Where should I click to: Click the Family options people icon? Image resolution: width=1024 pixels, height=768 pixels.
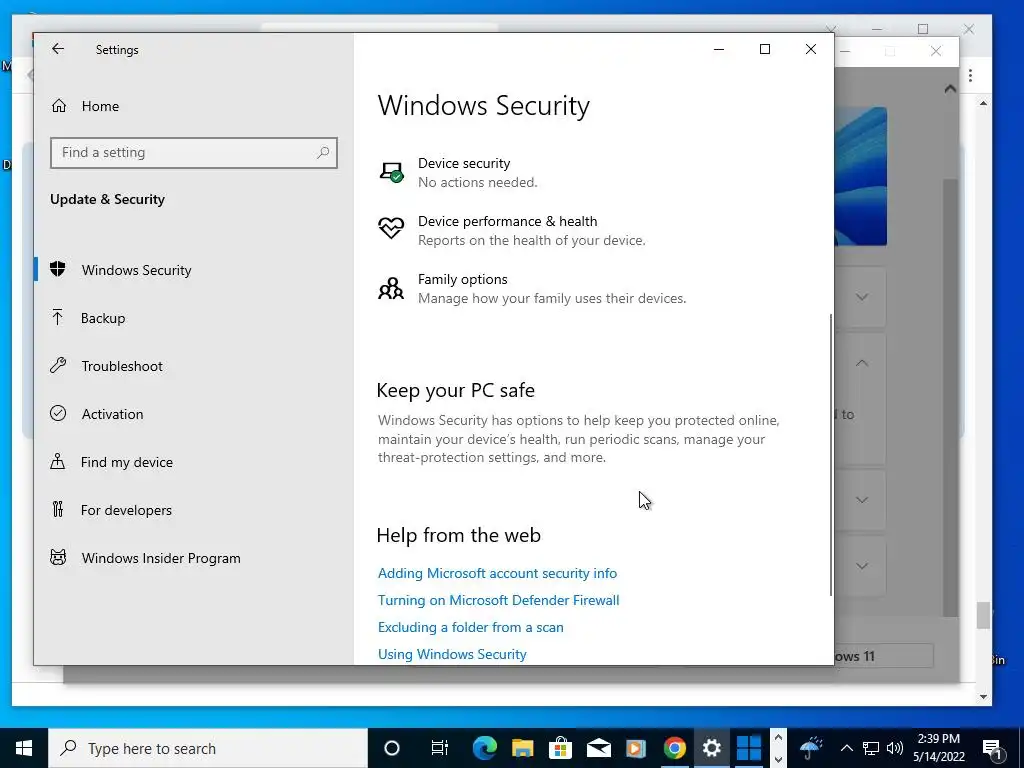pyautogui.click(x=391, y=288)
